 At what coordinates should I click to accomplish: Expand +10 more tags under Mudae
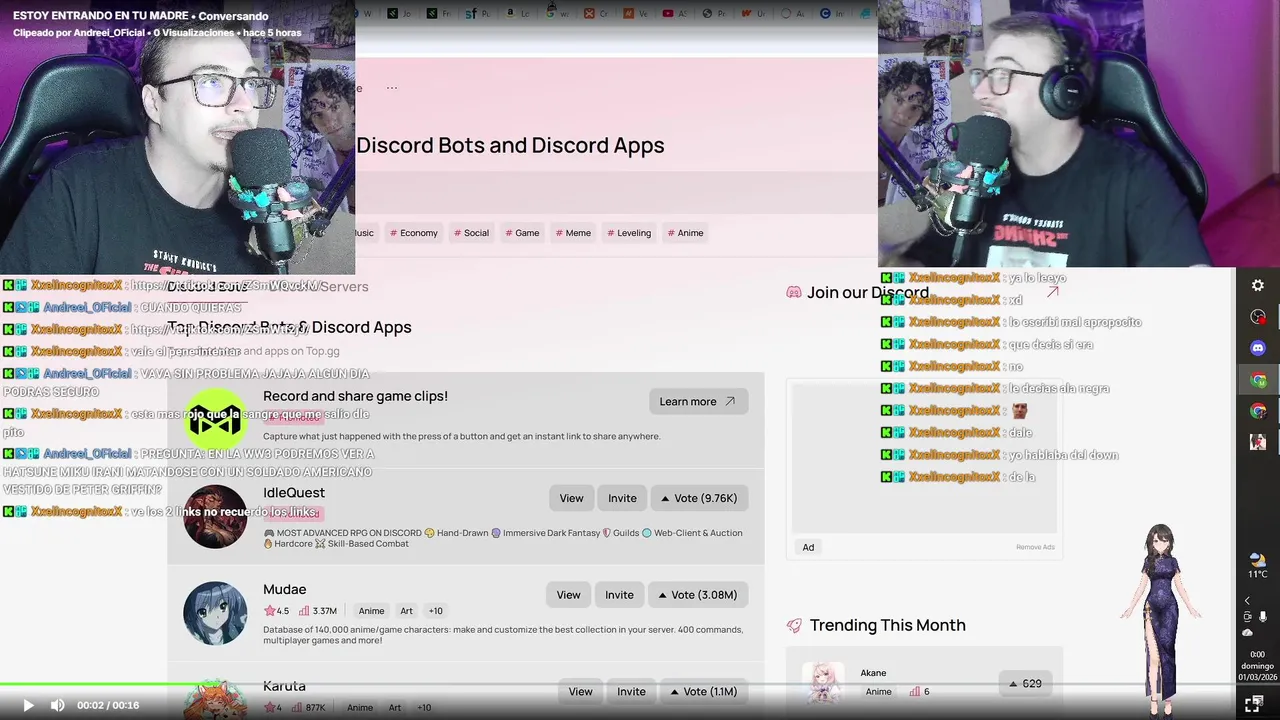pyautogui.click(x=435, y=611)
